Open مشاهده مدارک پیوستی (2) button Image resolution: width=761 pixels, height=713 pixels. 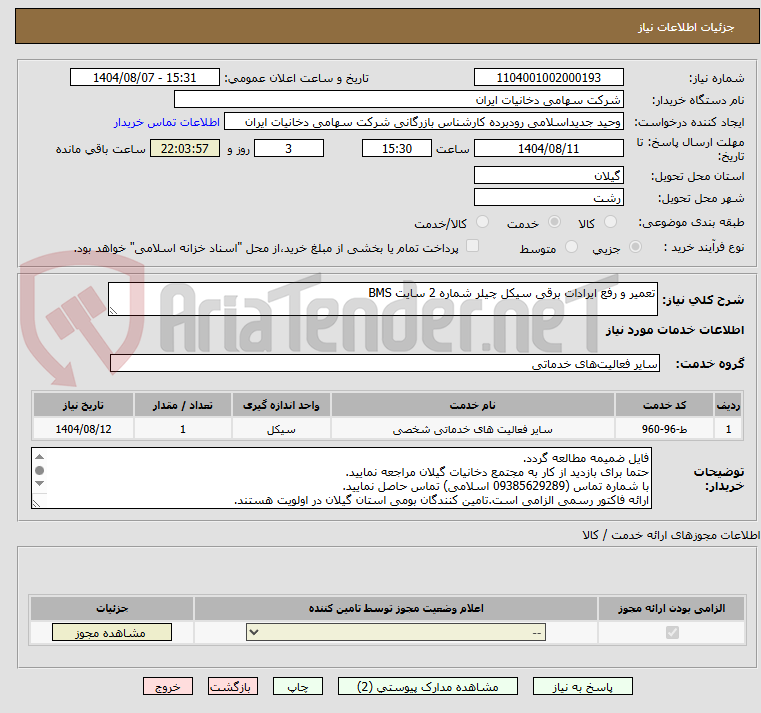pyautogui.click(x=428, y=686)
